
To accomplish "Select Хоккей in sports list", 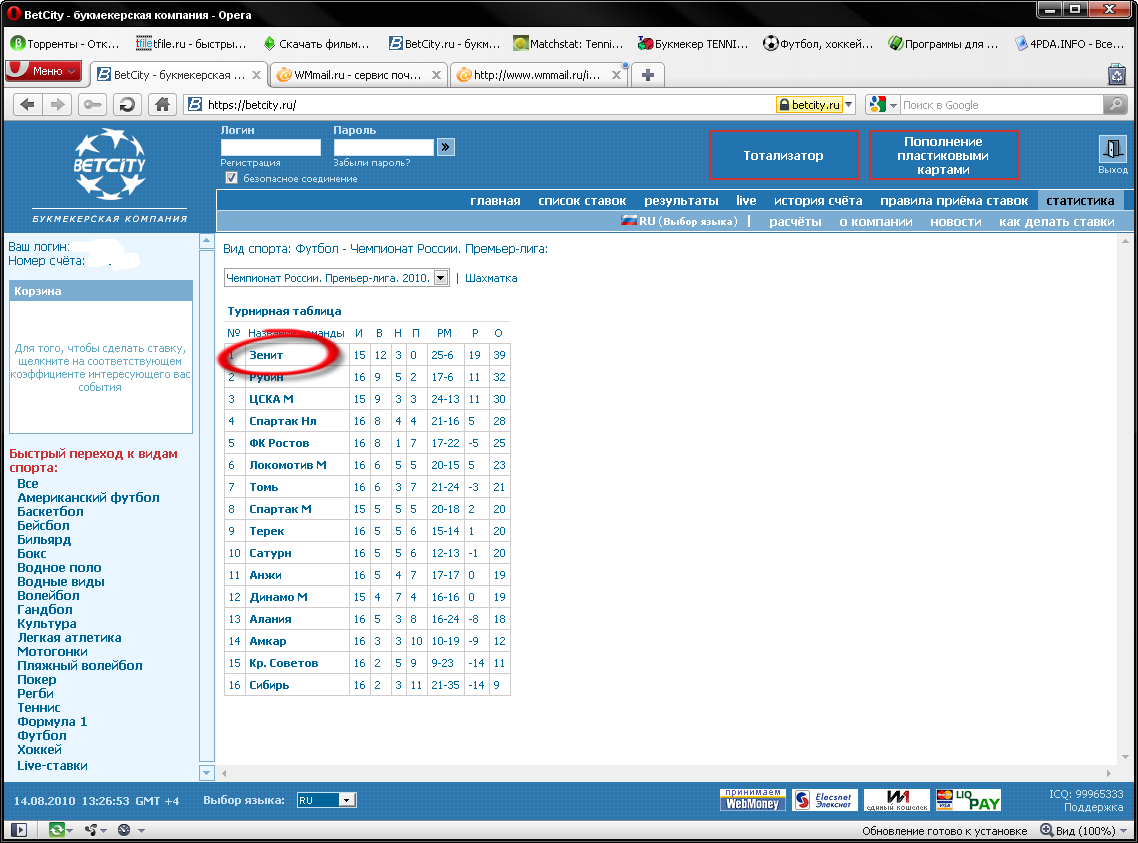I will 39,749.
